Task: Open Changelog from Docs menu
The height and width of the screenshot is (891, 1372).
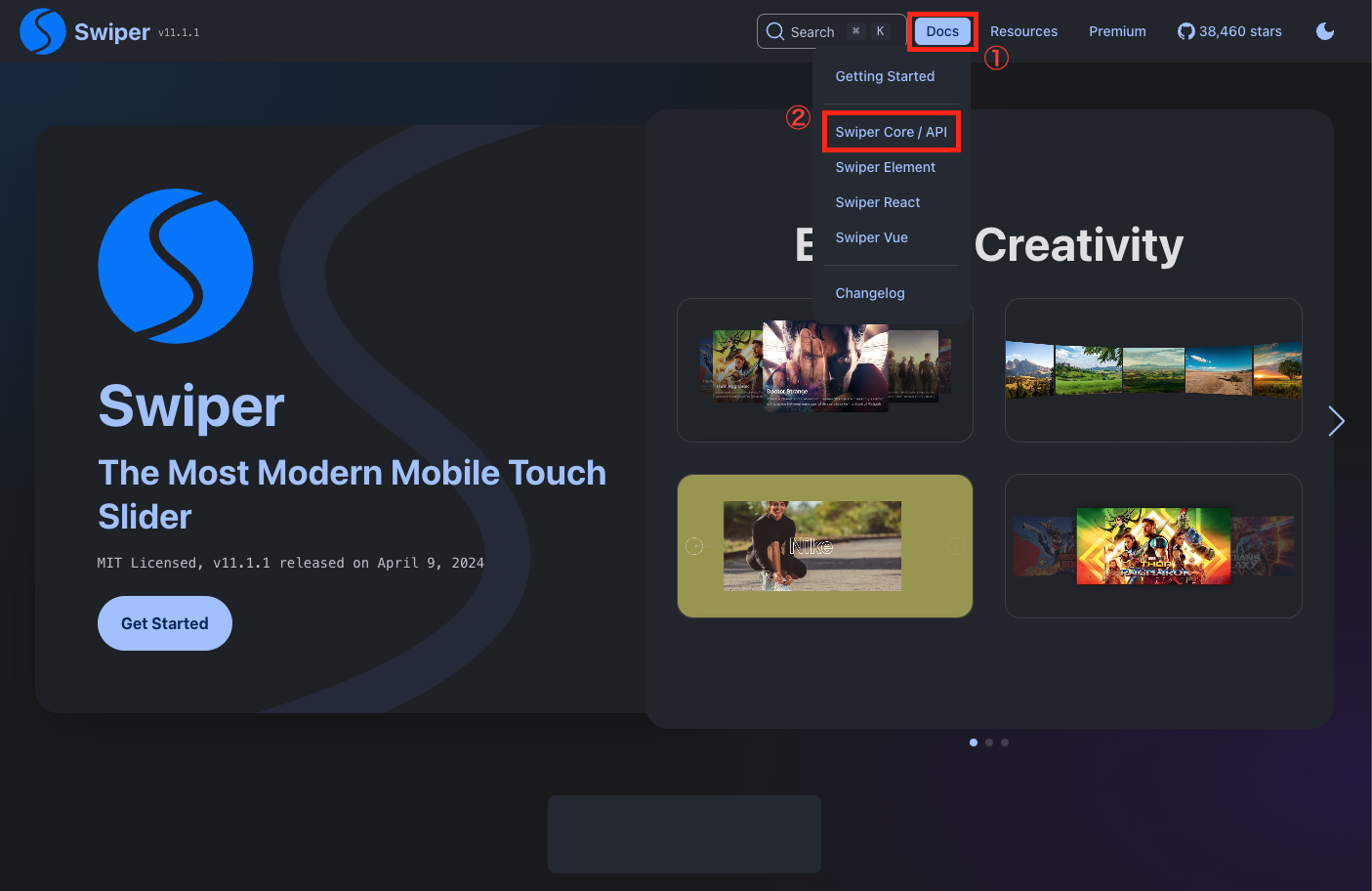Action: (870, 293)
